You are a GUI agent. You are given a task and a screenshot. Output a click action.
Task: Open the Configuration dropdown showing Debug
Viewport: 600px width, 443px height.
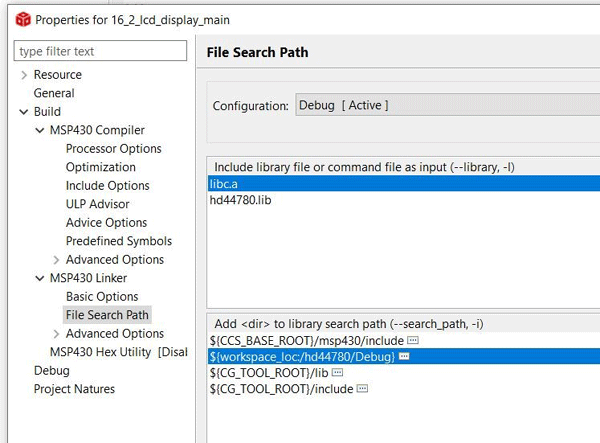coord(445,106)
